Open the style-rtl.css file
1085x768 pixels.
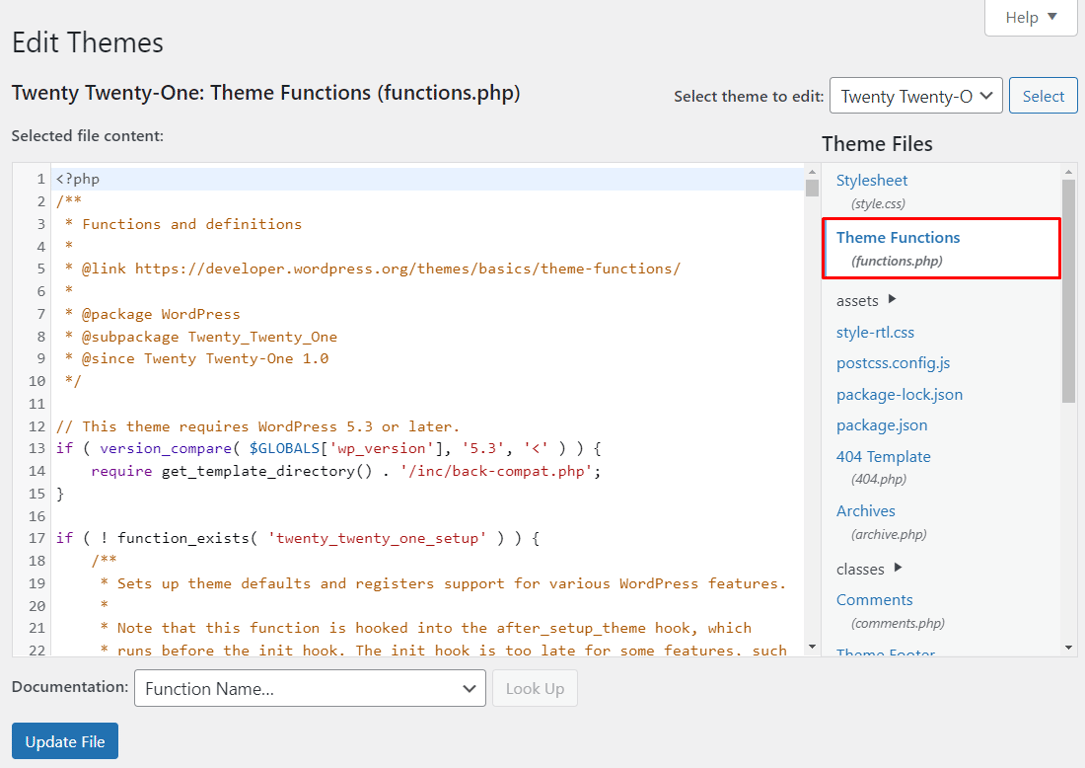(875, 331)
